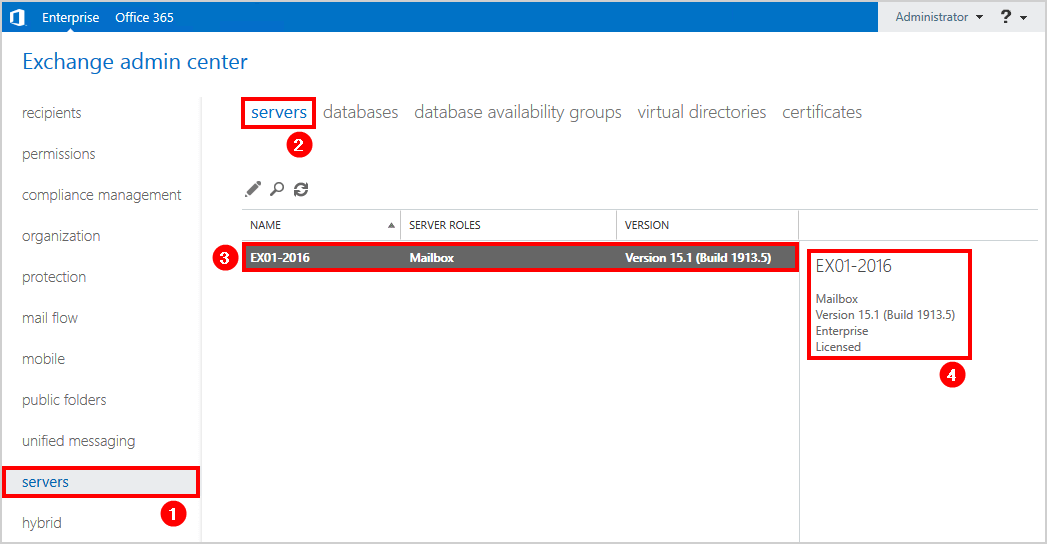Open database availability groups tab

(517, 112)
